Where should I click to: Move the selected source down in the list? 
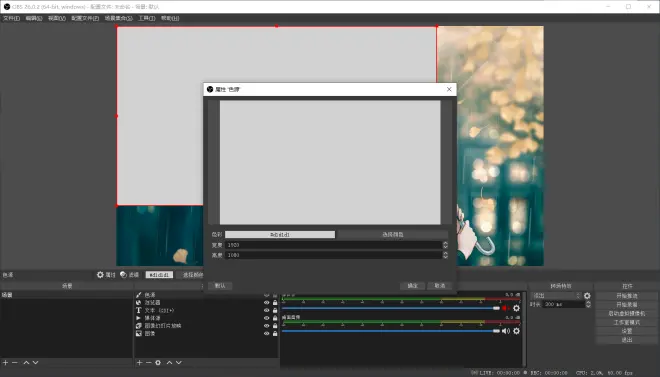pyautogui.click(x=178, y=362)
